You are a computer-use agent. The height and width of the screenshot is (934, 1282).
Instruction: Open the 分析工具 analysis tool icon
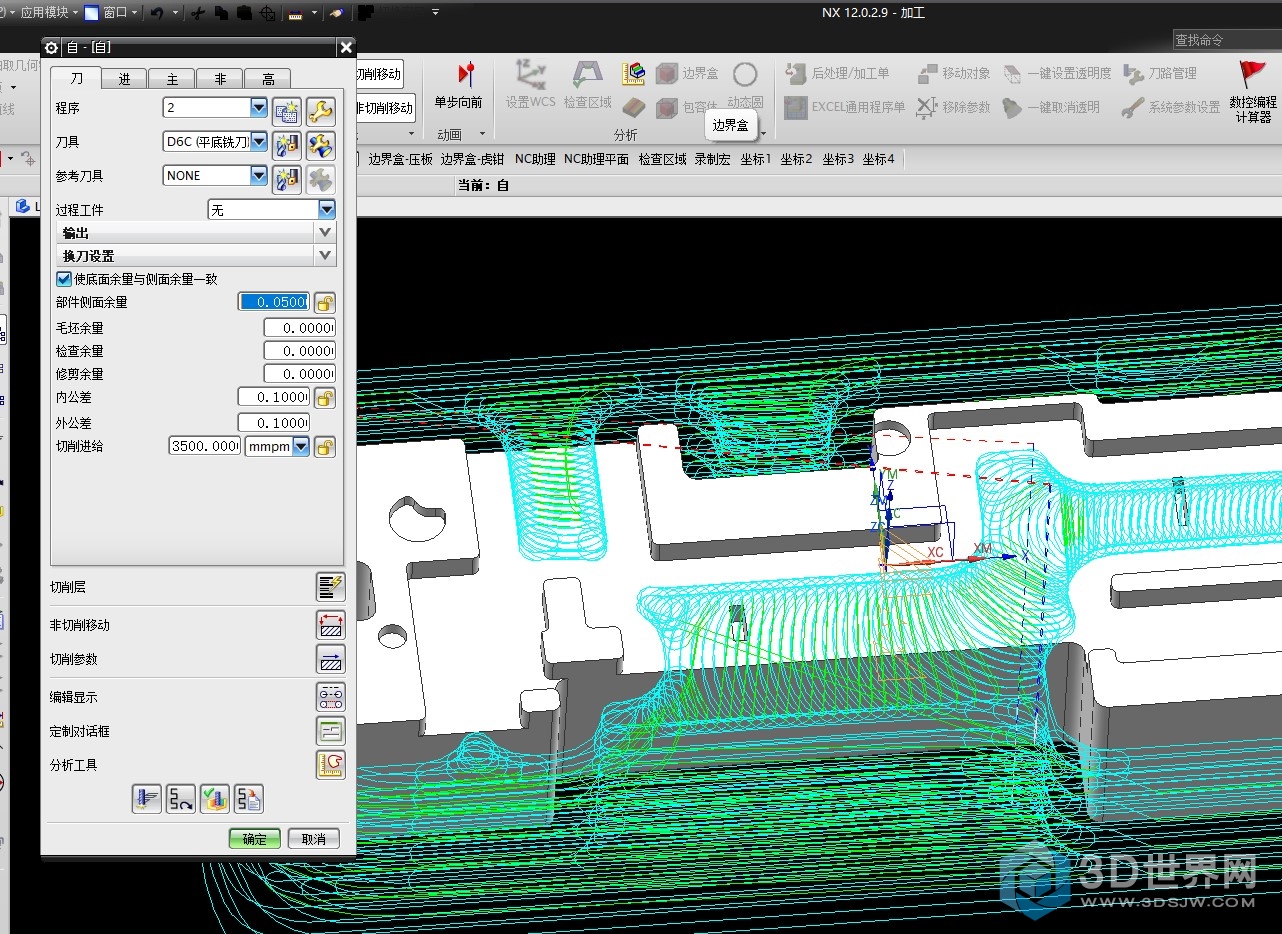[x=330, y=765]
